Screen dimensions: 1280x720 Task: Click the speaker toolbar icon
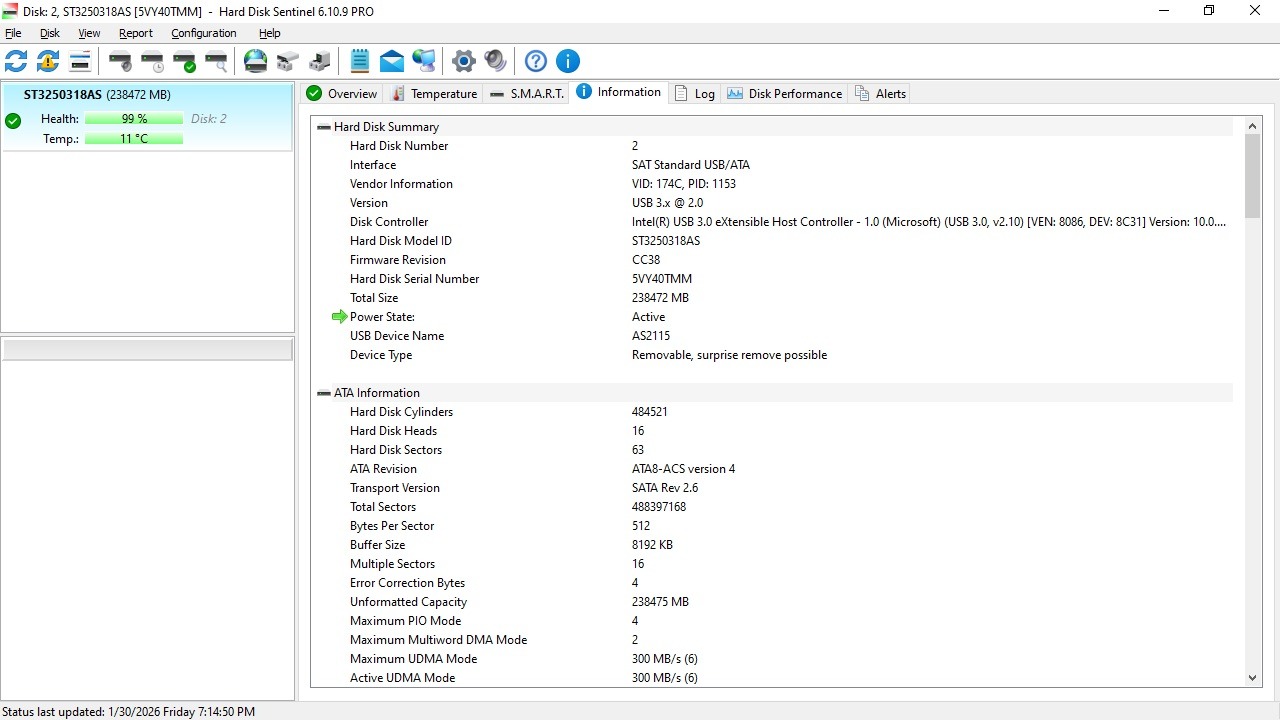click(x=495, y=61)
